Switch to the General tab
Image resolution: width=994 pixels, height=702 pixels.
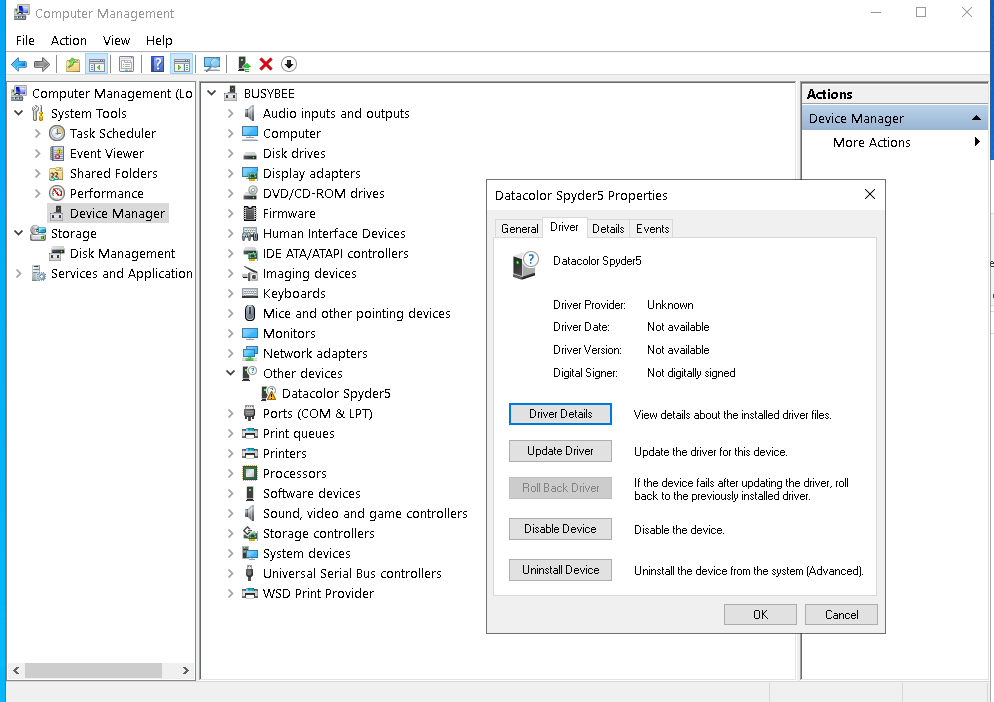point(519,229)
